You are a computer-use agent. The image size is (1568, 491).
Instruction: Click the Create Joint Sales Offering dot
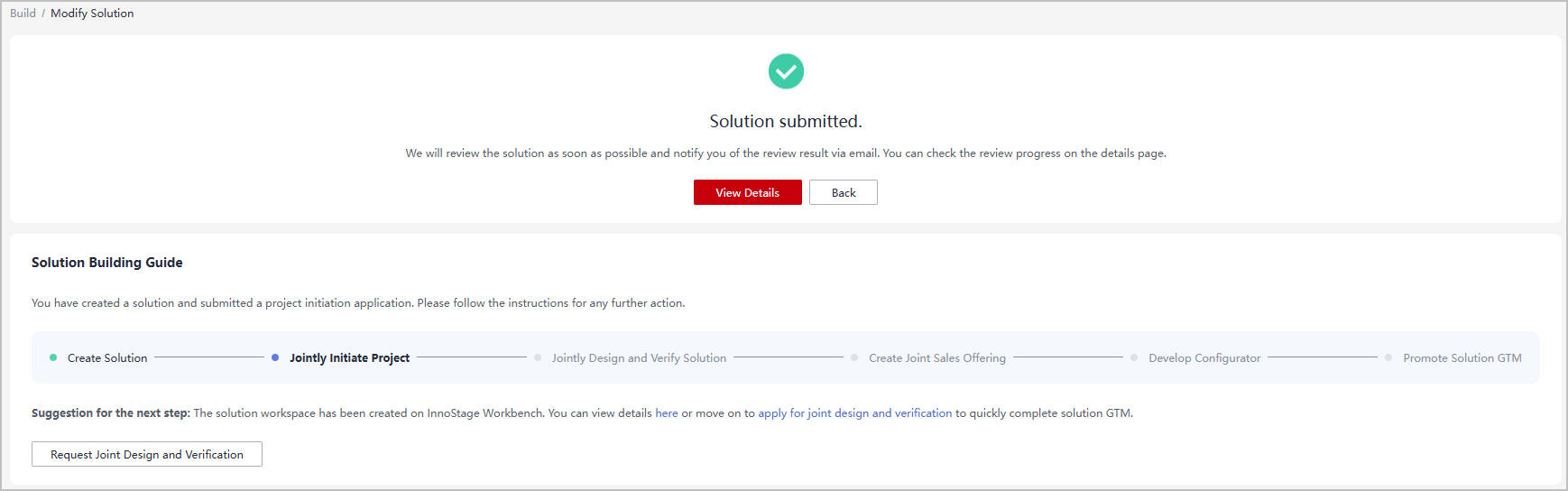pos(854,357)
